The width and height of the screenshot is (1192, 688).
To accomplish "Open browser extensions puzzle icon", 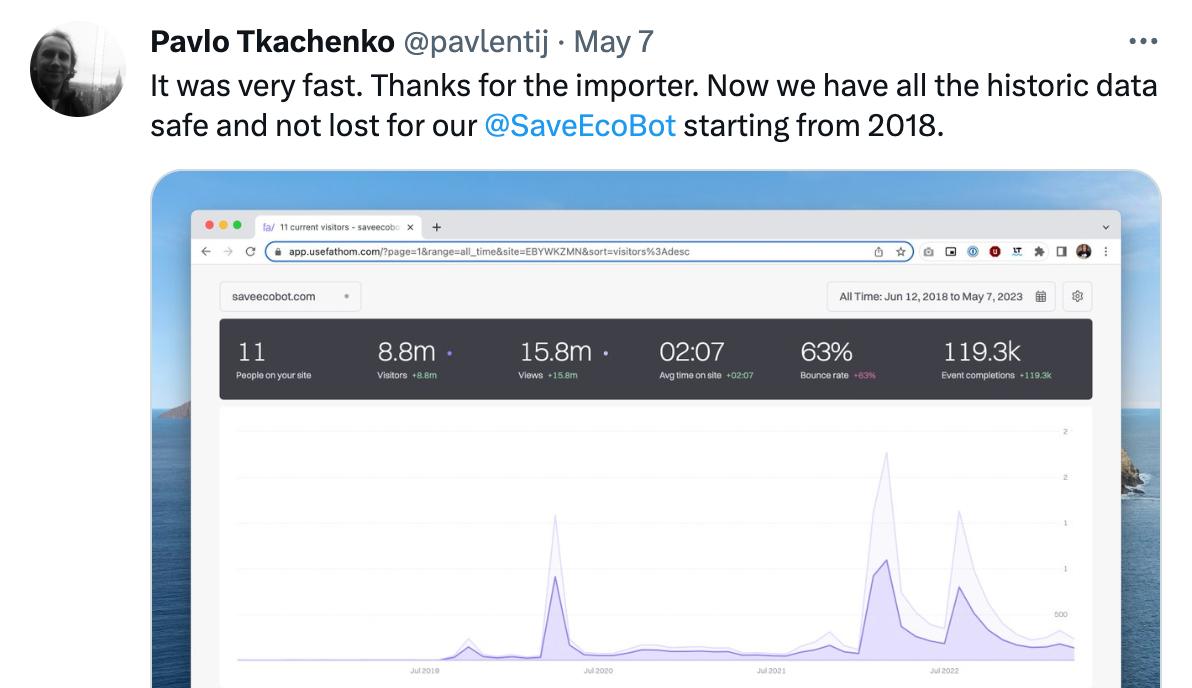I will (x=1040, y=252).
